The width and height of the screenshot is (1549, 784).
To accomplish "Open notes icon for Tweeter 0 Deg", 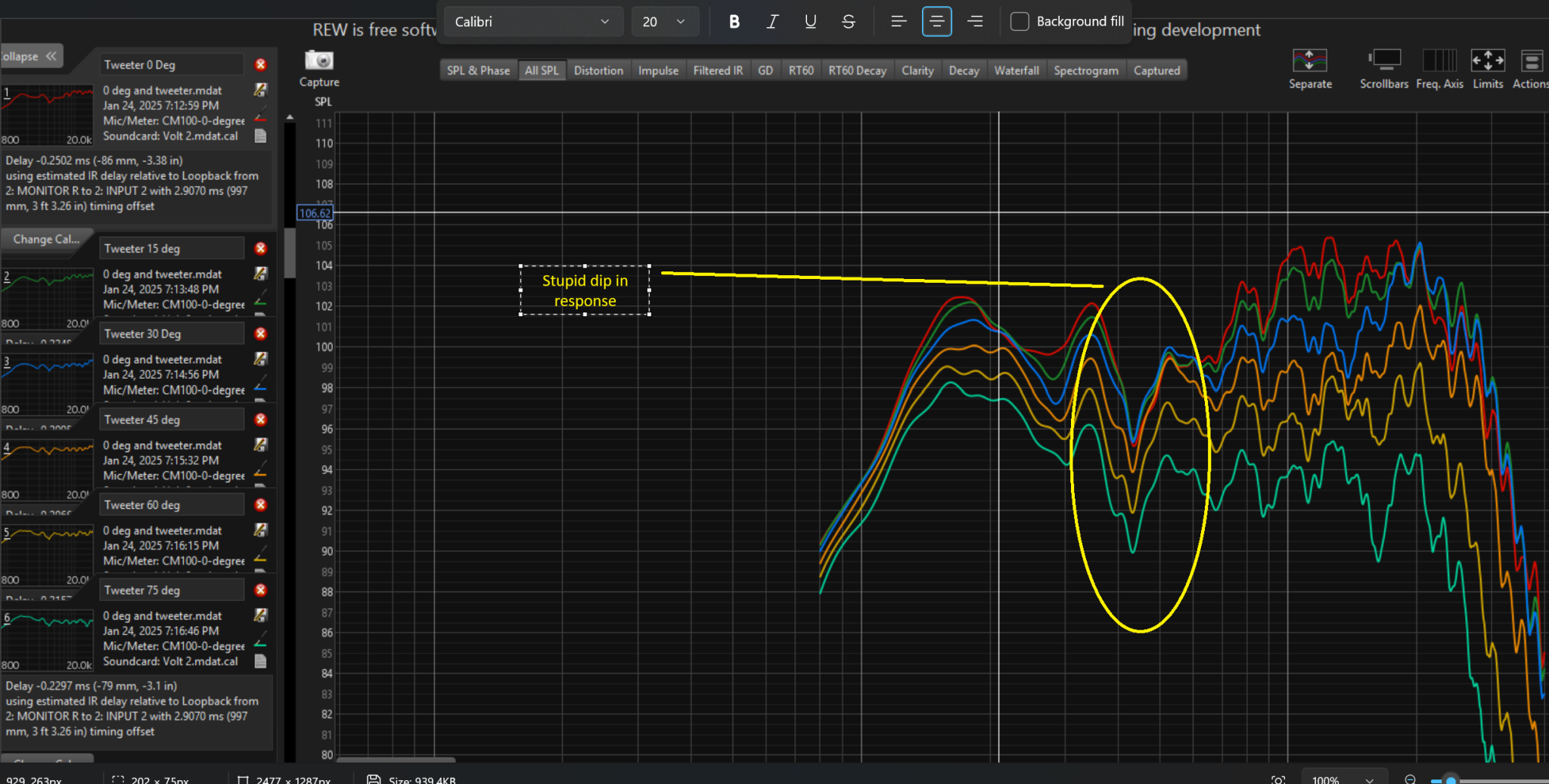I will 260,136.
